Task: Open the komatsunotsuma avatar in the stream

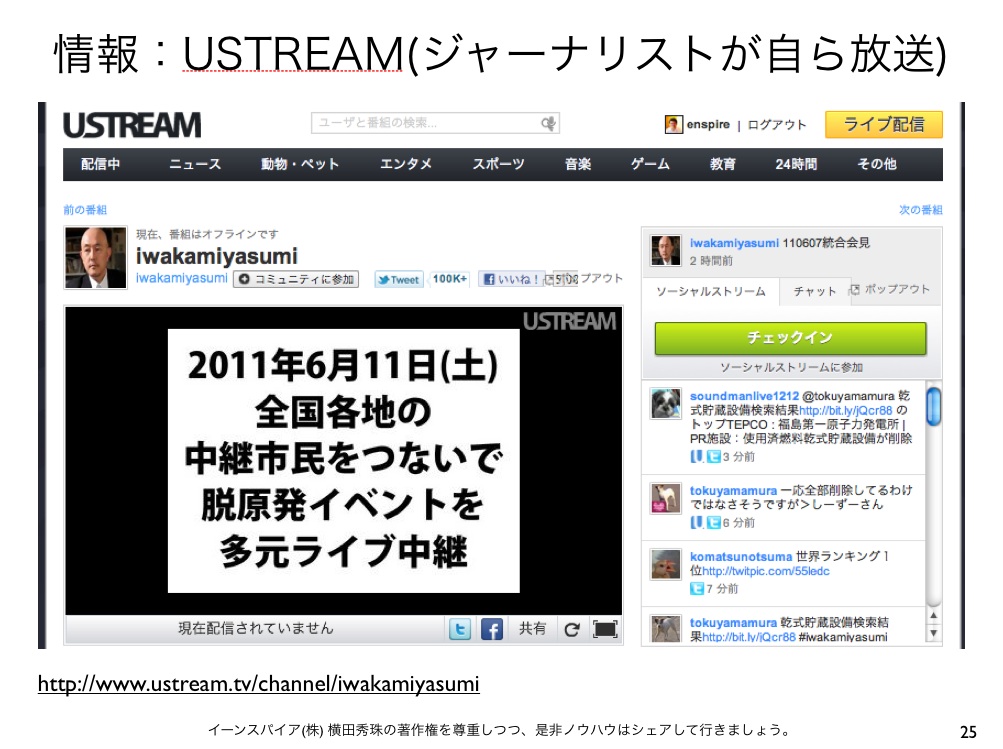Action: click(666, 564)
